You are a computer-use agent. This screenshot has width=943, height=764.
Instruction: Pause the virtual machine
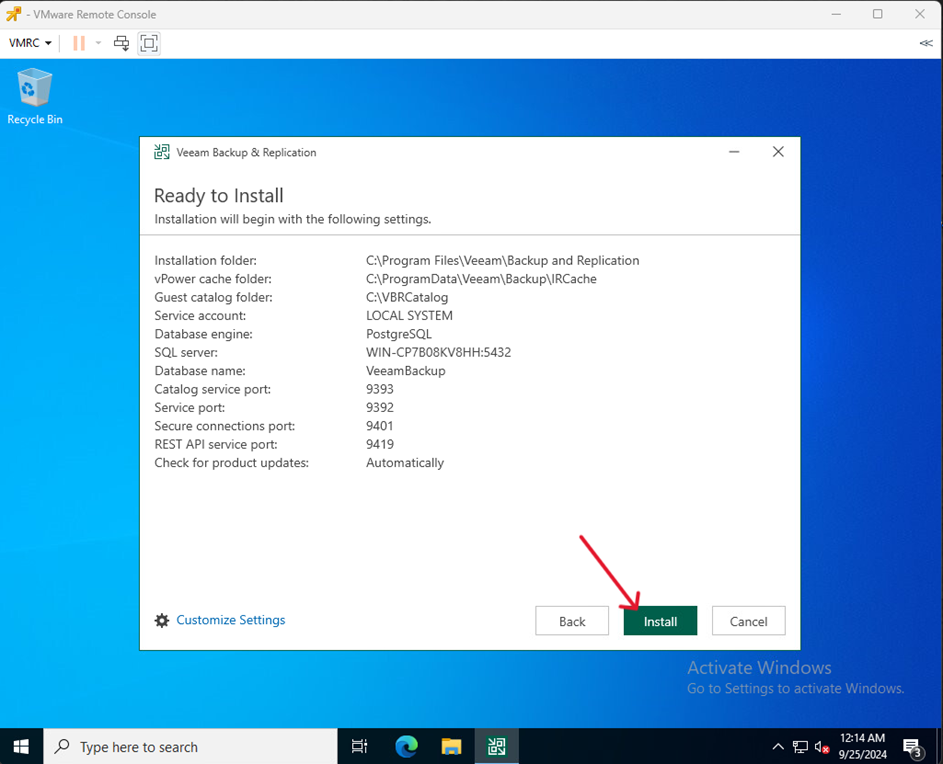pyautogui.click(x=78, y=43)
